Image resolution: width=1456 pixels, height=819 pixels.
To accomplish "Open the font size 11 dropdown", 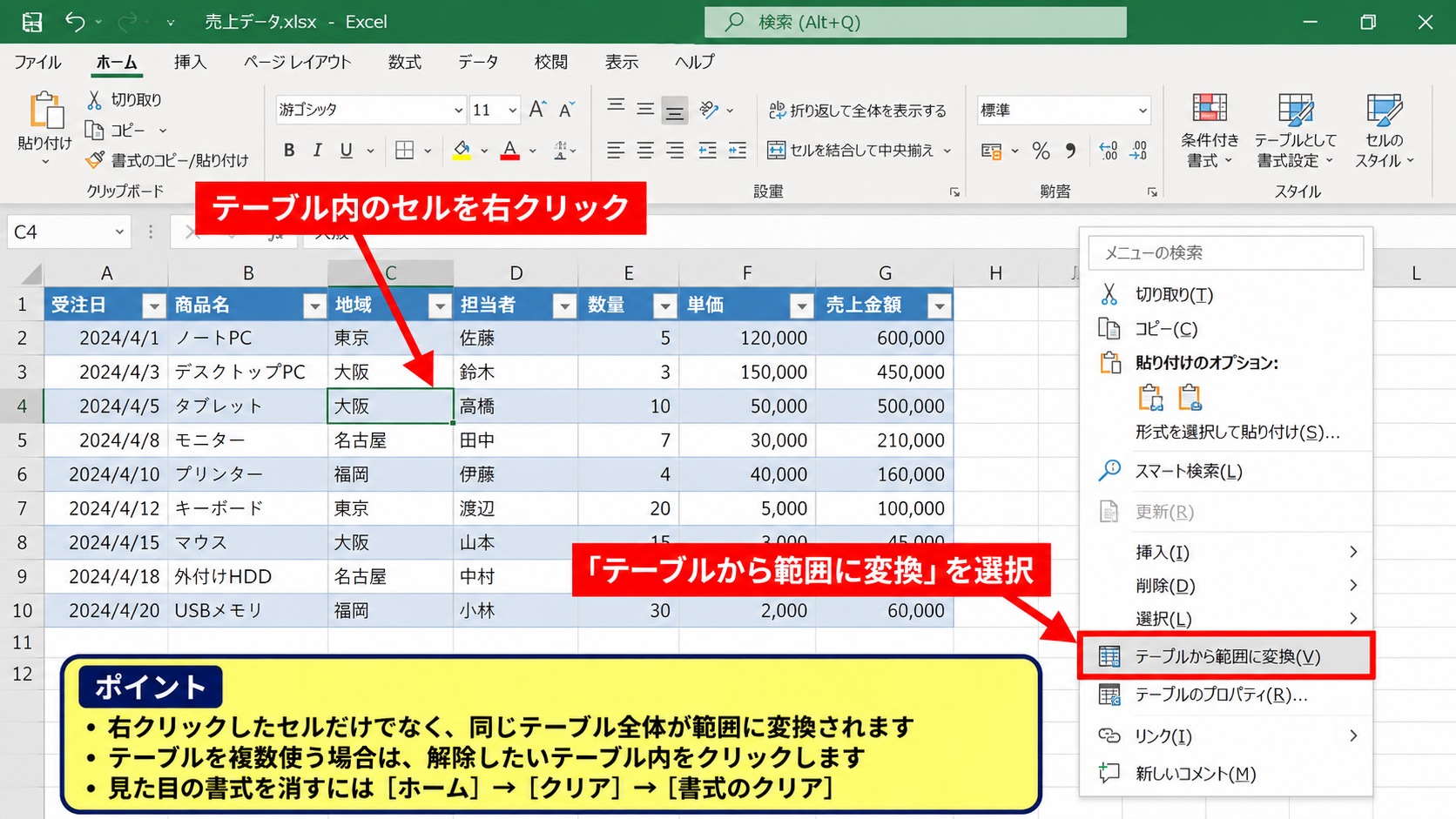I will 512,110.
